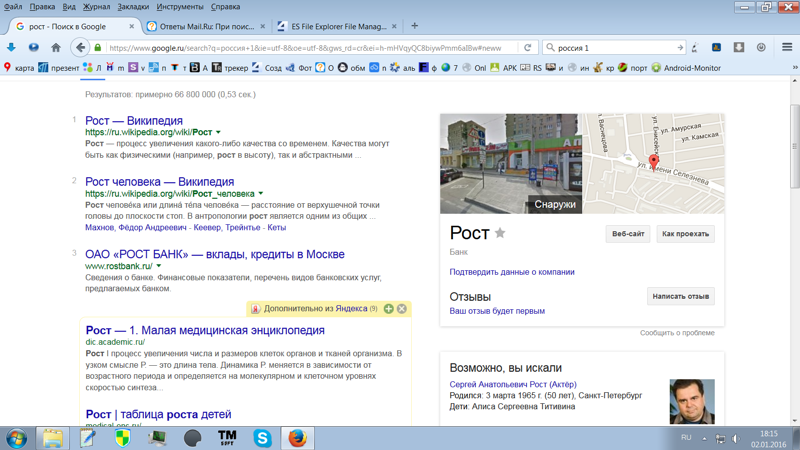
Task: Click the Firefox taskbar icon
Action: pyautogui.click(x=297, y=438)
